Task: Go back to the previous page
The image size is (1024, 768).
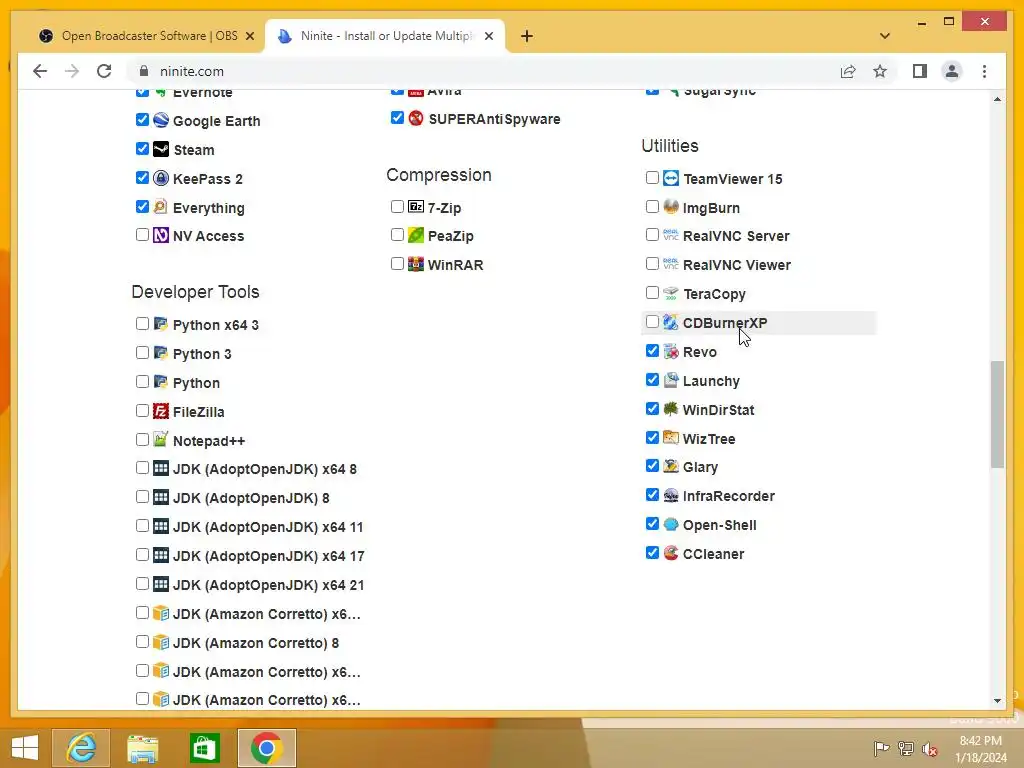Action: (x=40, y=71)
